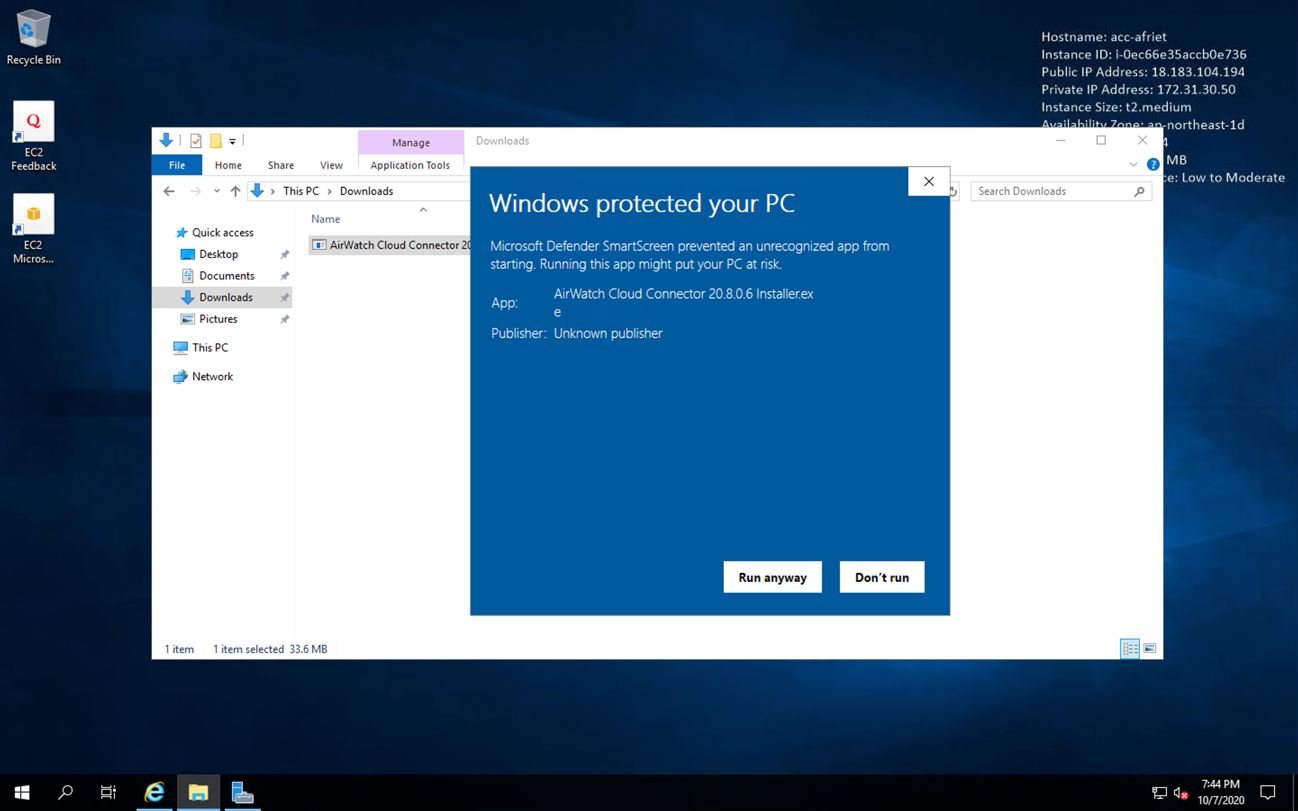Click the network tray icon
The image size is (1298, 811).
pos(1159,793)
